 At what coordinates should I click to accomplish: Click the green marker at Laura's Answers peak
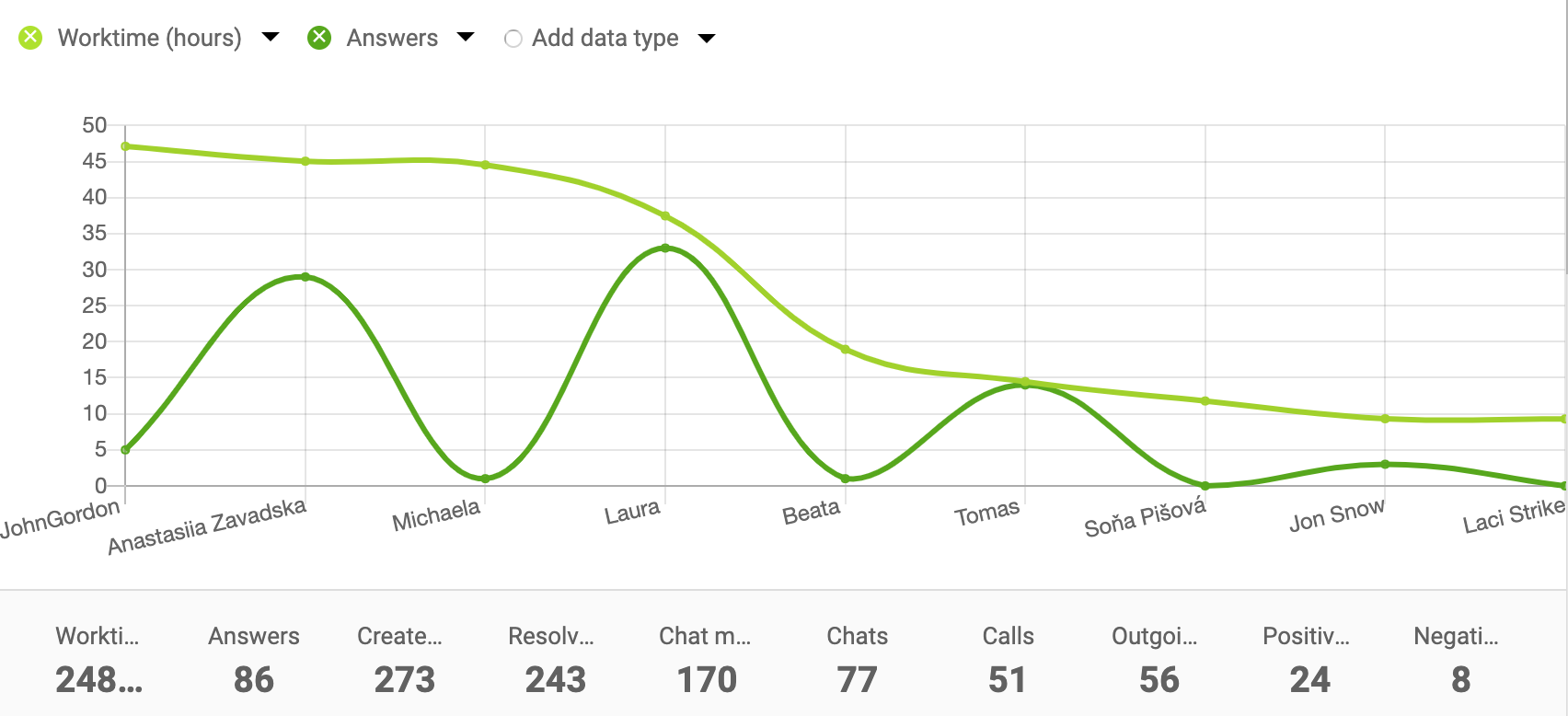pyautogui.click(x=664, y=248)
